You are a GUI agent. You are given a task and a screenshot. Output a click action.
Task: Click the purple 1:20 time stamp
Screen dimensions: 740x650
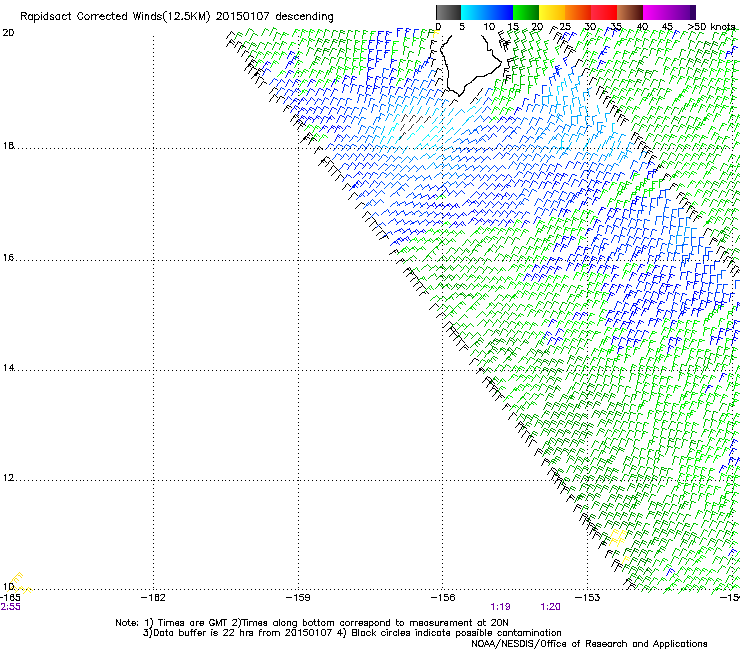pos(550,607)
